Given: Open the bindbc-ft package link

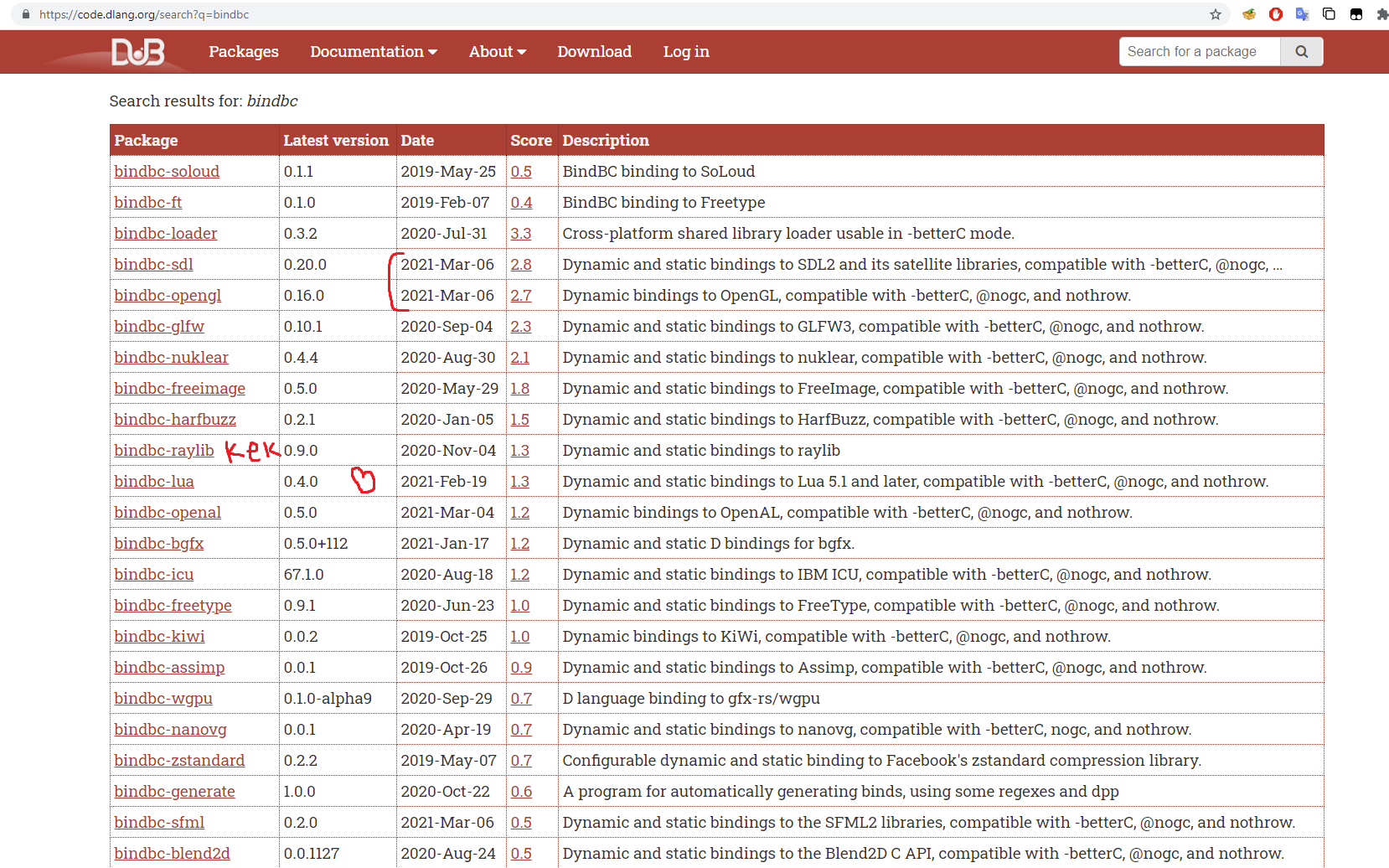Looking at the screenshot, I should (x=148, y=203).
